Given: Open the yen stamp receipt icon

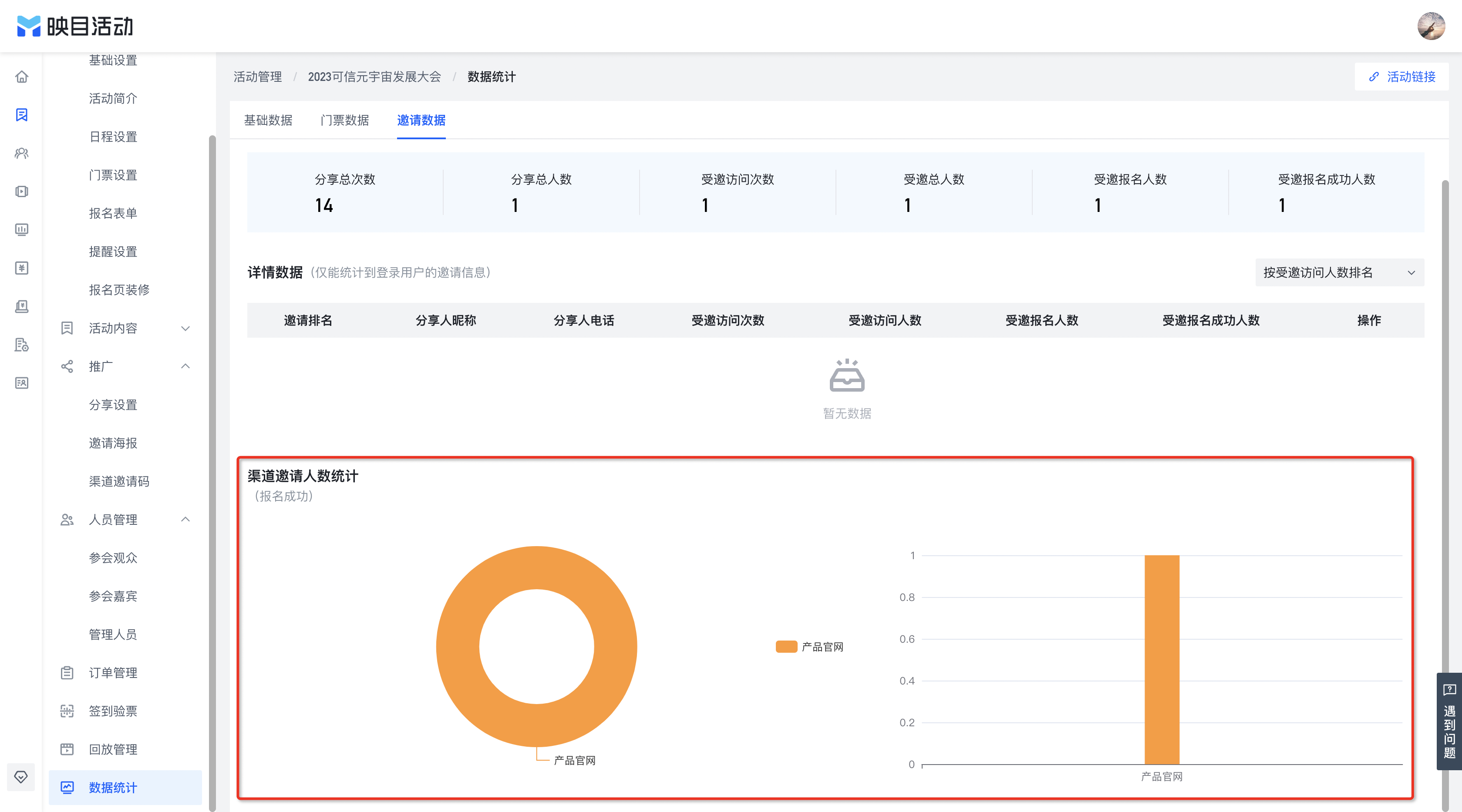Looking at the screenshot, I should (22, 306).
